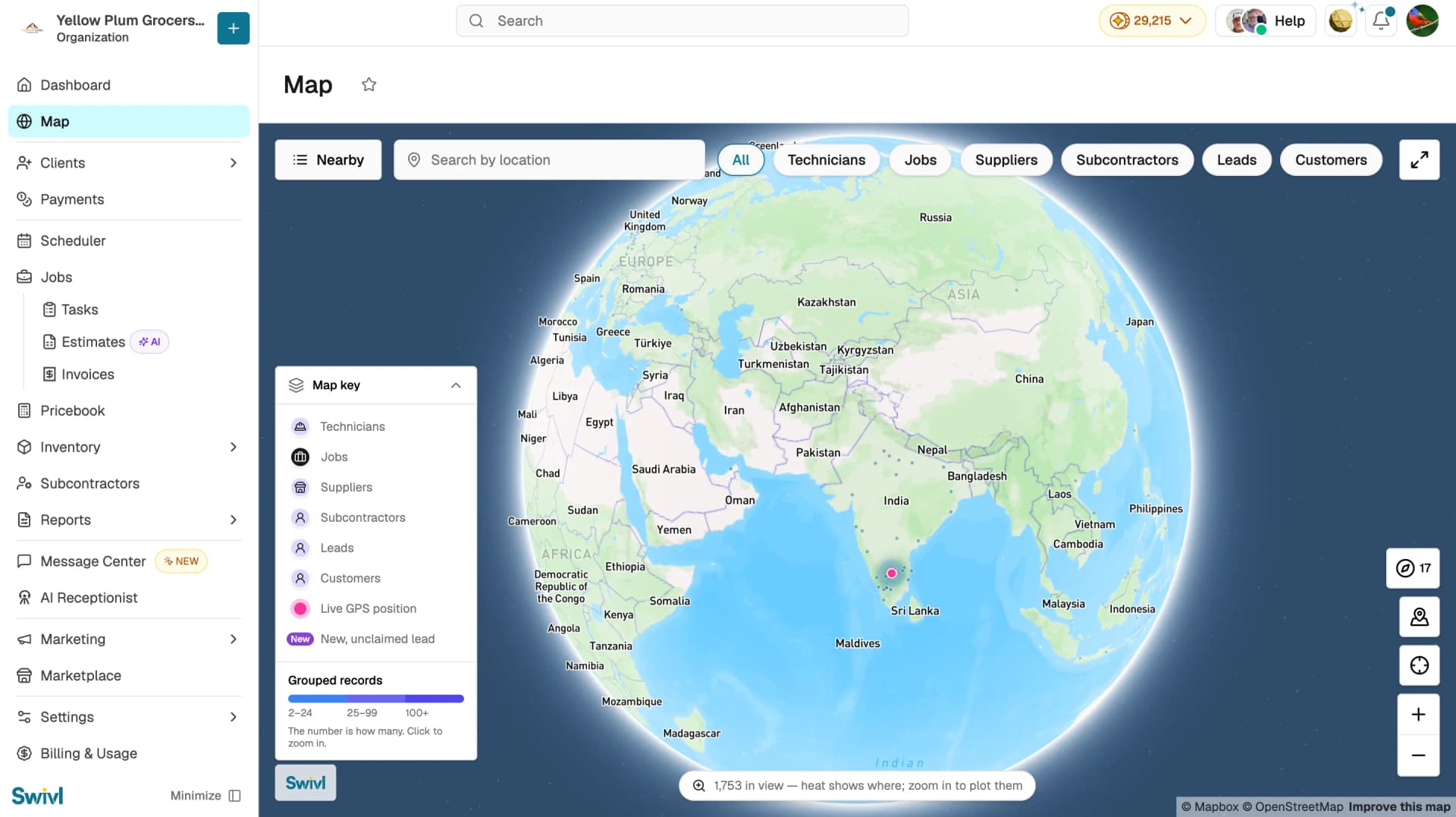Toggle the Technicians filter chip
Screen dimensions: 1456x817
(x=826, y=160)
